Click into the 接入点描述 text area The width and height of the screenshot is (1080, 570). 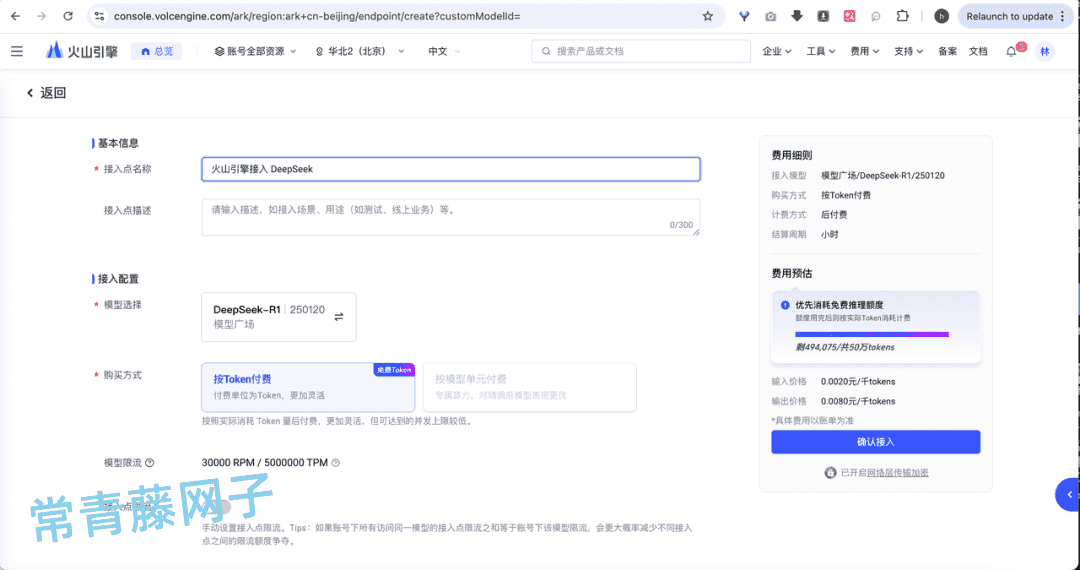point(450,218)
